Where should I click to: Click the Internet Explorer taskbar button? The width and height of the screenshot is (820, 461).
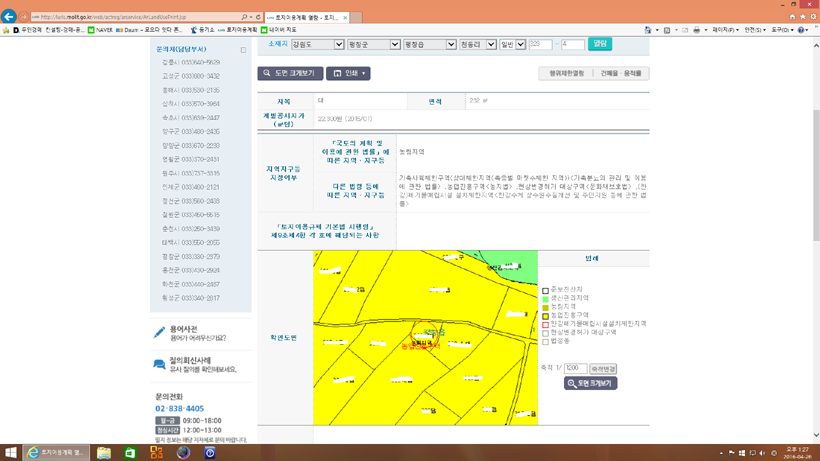point(56,453)
